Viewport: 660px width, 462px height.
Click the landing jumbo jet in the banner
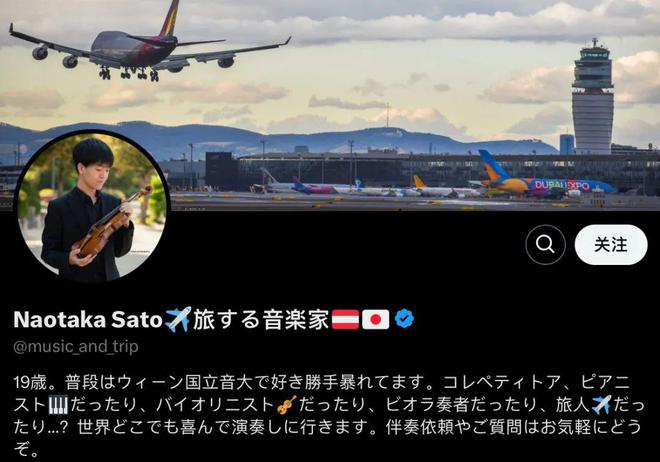tap(149, 44)
